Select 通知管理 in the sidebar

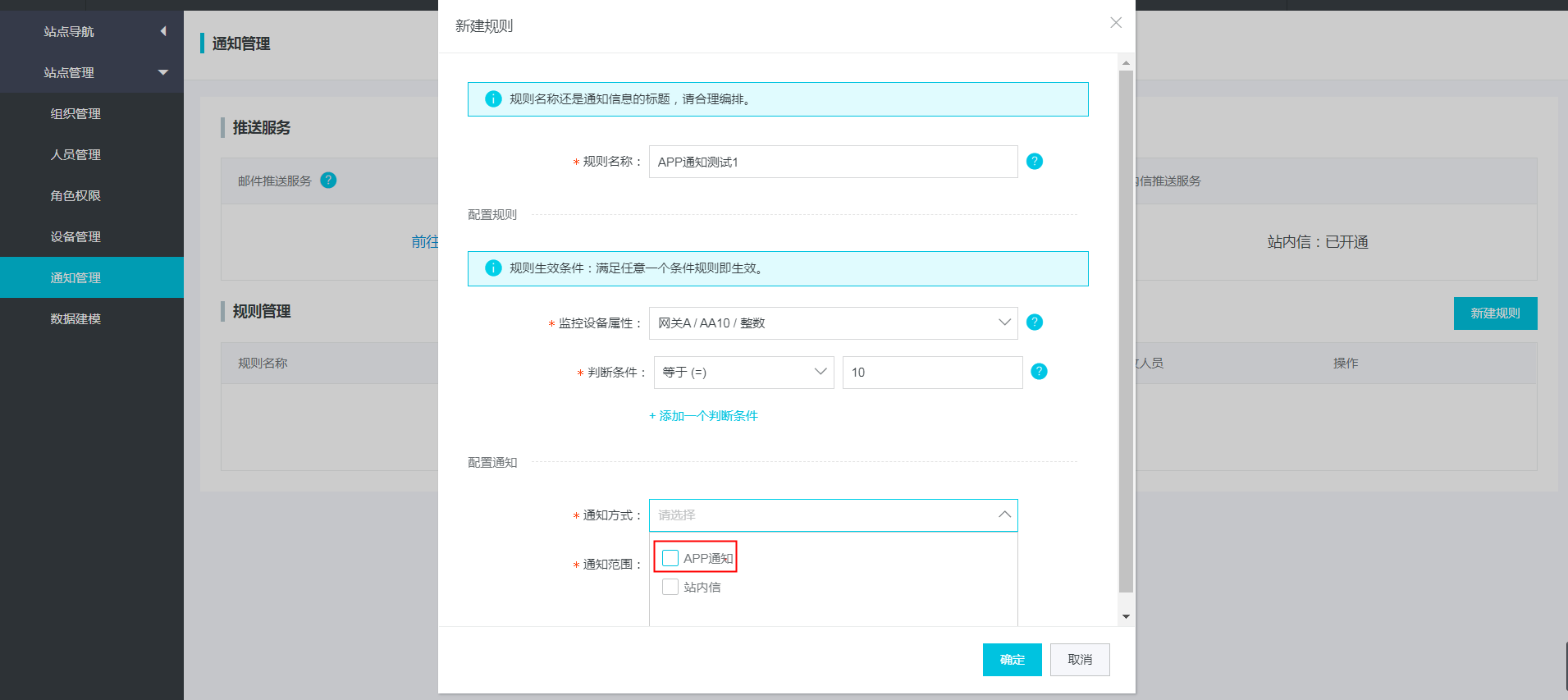tap(92, 277)
